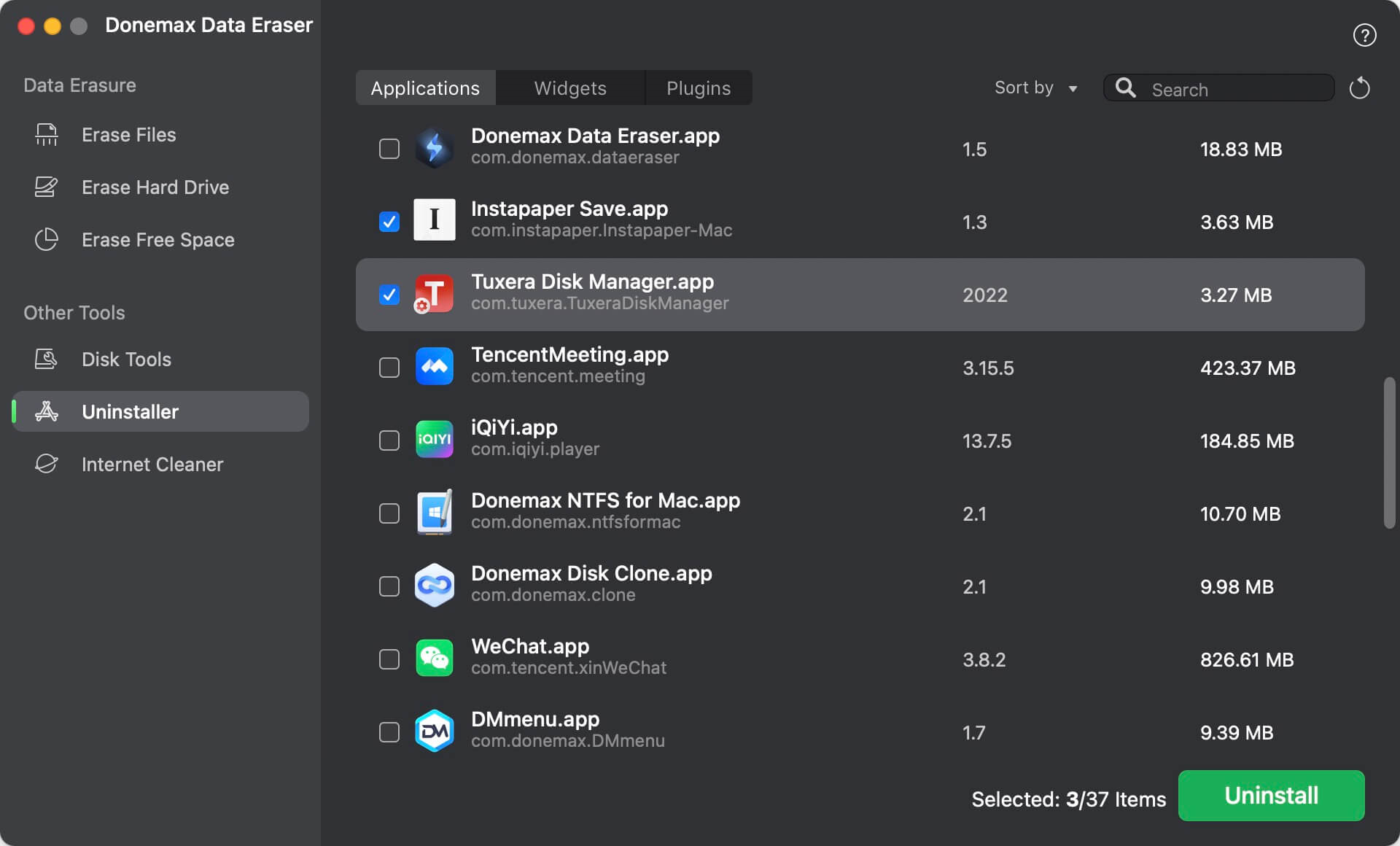Check the Donemax NTFS for Mac.app checkbox
This screenshot has height=846, width=1400.
(x=389, y=513)
